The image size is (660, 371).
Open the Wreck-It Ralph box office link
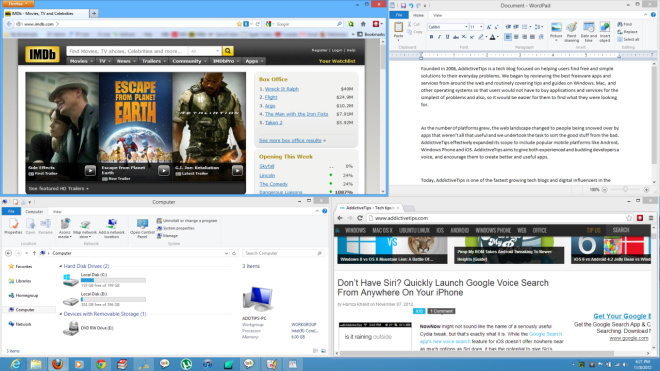282,89
